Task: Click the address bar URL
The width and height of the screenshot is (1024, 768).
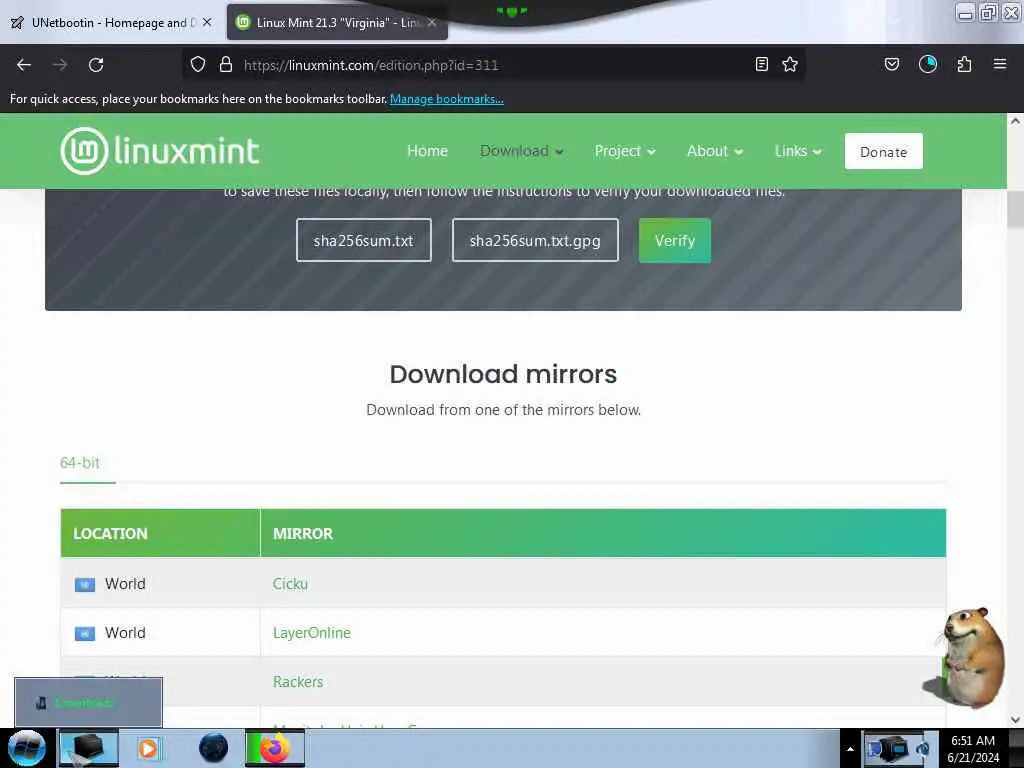Action: point(371,65)
